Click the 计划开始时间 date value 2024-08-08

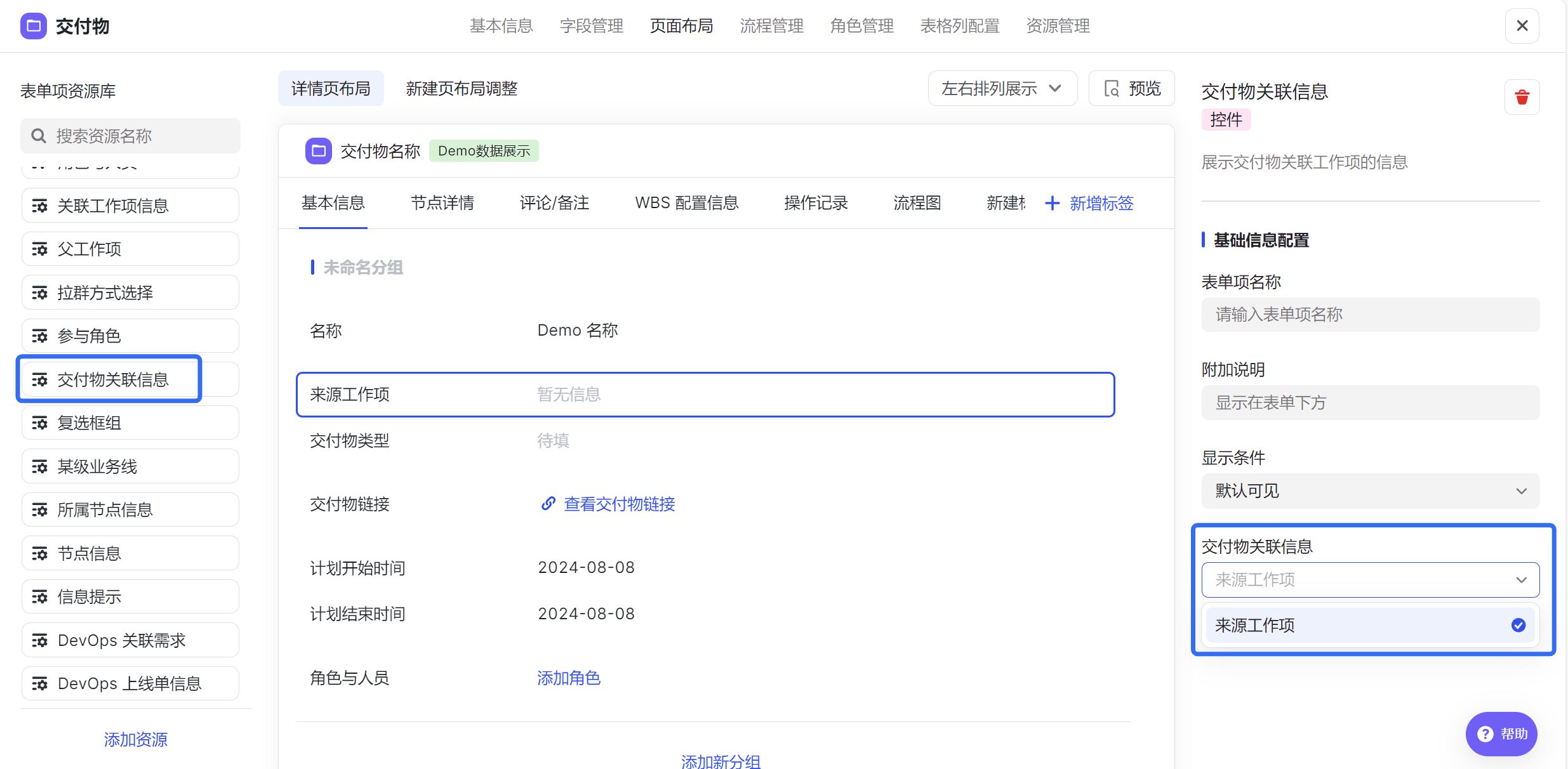tap(586, 567)
